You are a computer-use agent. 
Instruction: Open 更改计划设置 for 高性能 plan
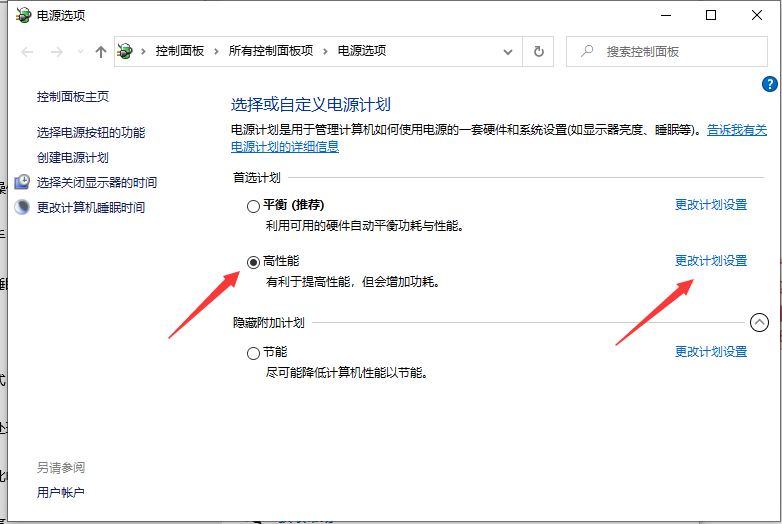tap(710, 261)
